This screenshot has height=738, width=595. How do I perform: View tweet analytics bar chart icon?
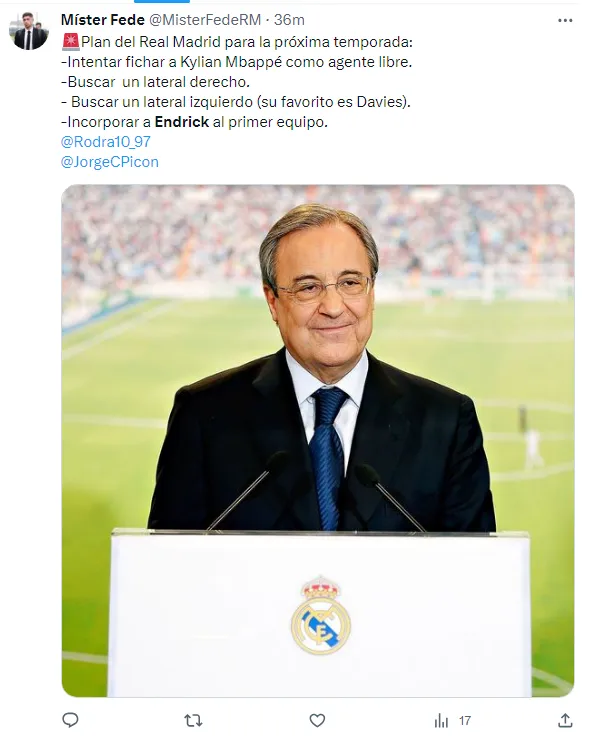click(x=441, y=721)
